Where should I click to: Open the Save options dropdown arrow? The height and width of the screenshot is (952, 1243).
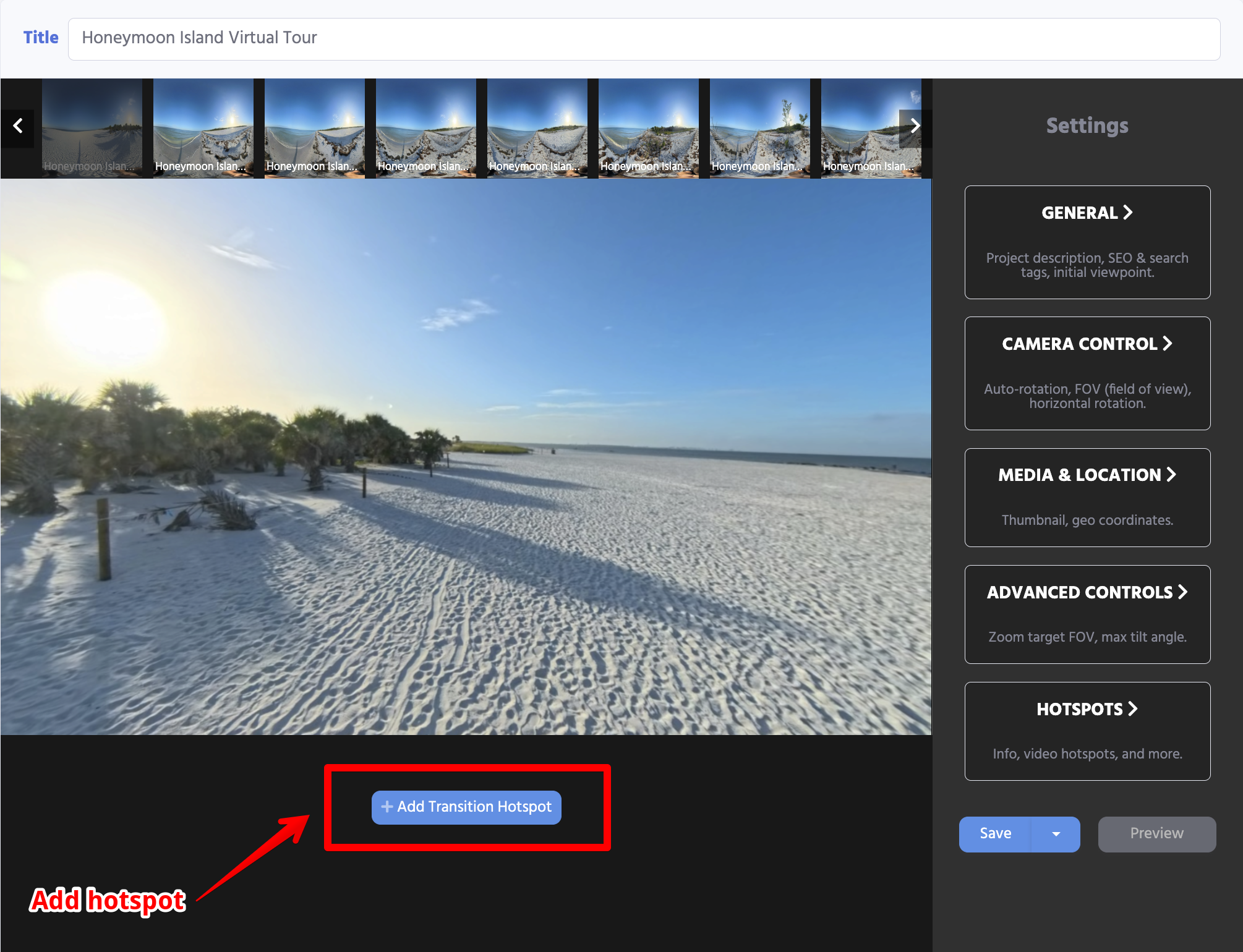(x=1054, y=834)
